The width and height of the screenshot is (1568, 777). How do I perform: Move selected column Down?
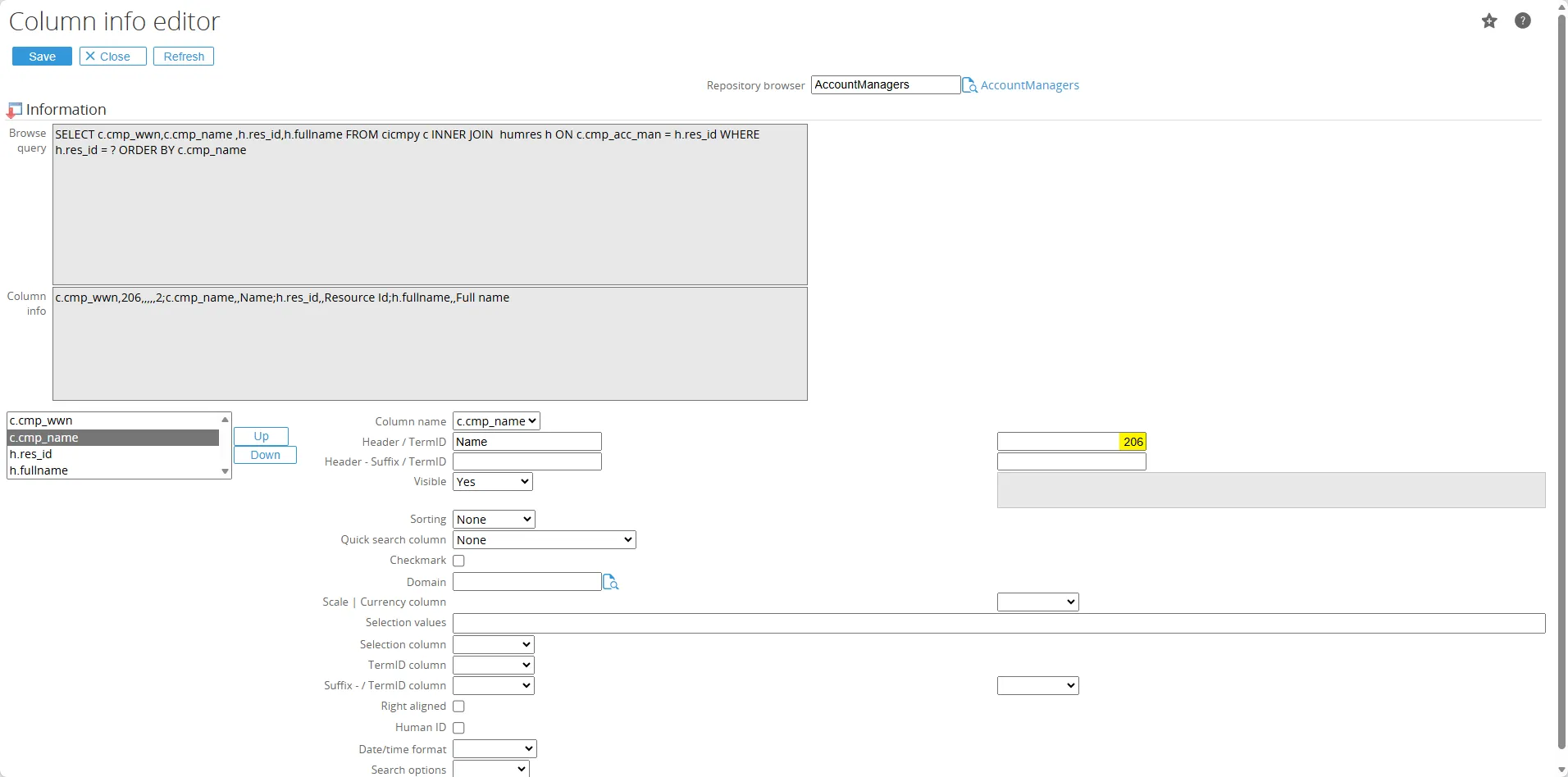[x=265, y=455]
